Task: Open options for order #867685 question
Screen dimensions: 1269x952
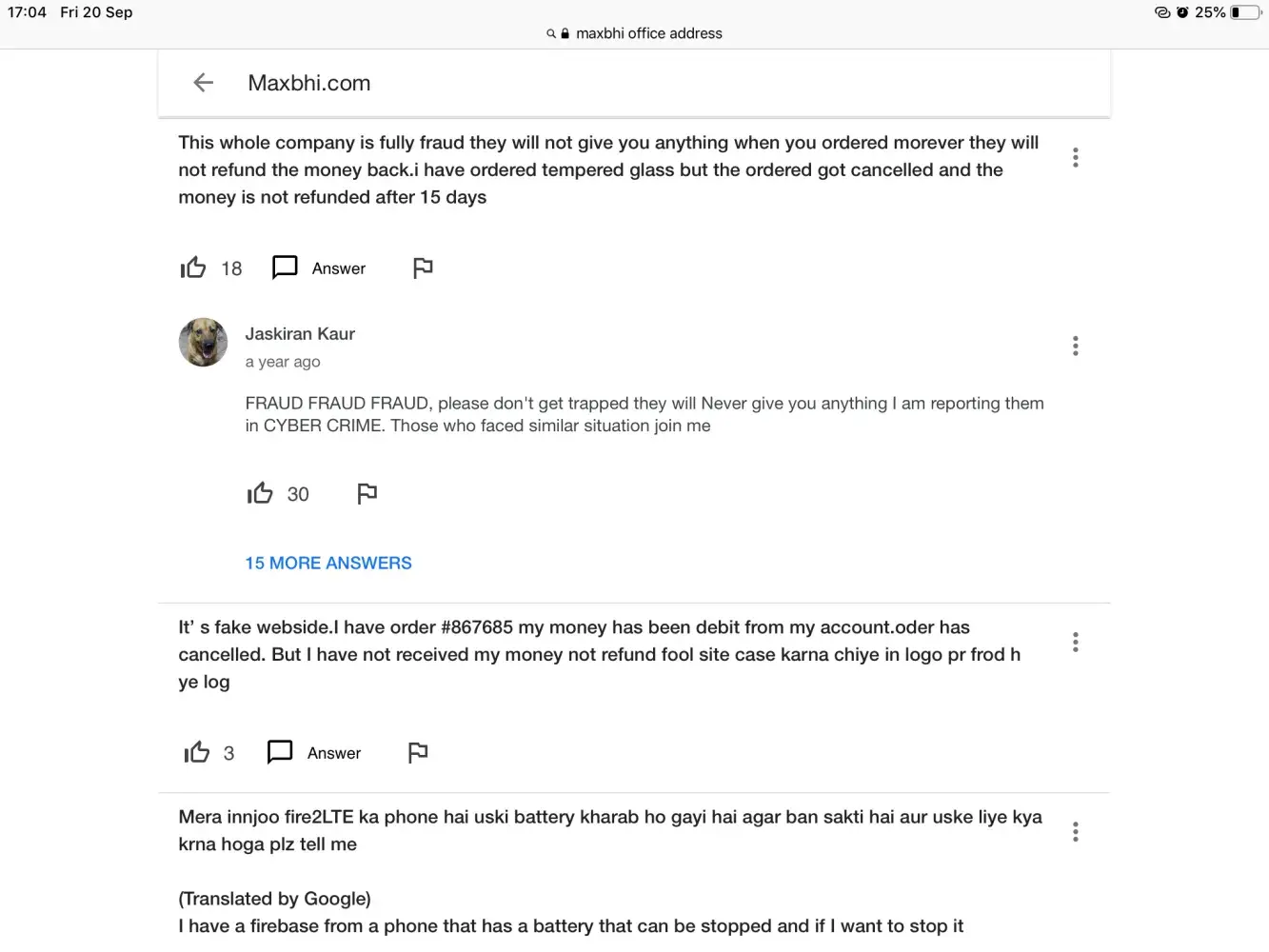Action: pyautogui.click(x=1075, y=642)
